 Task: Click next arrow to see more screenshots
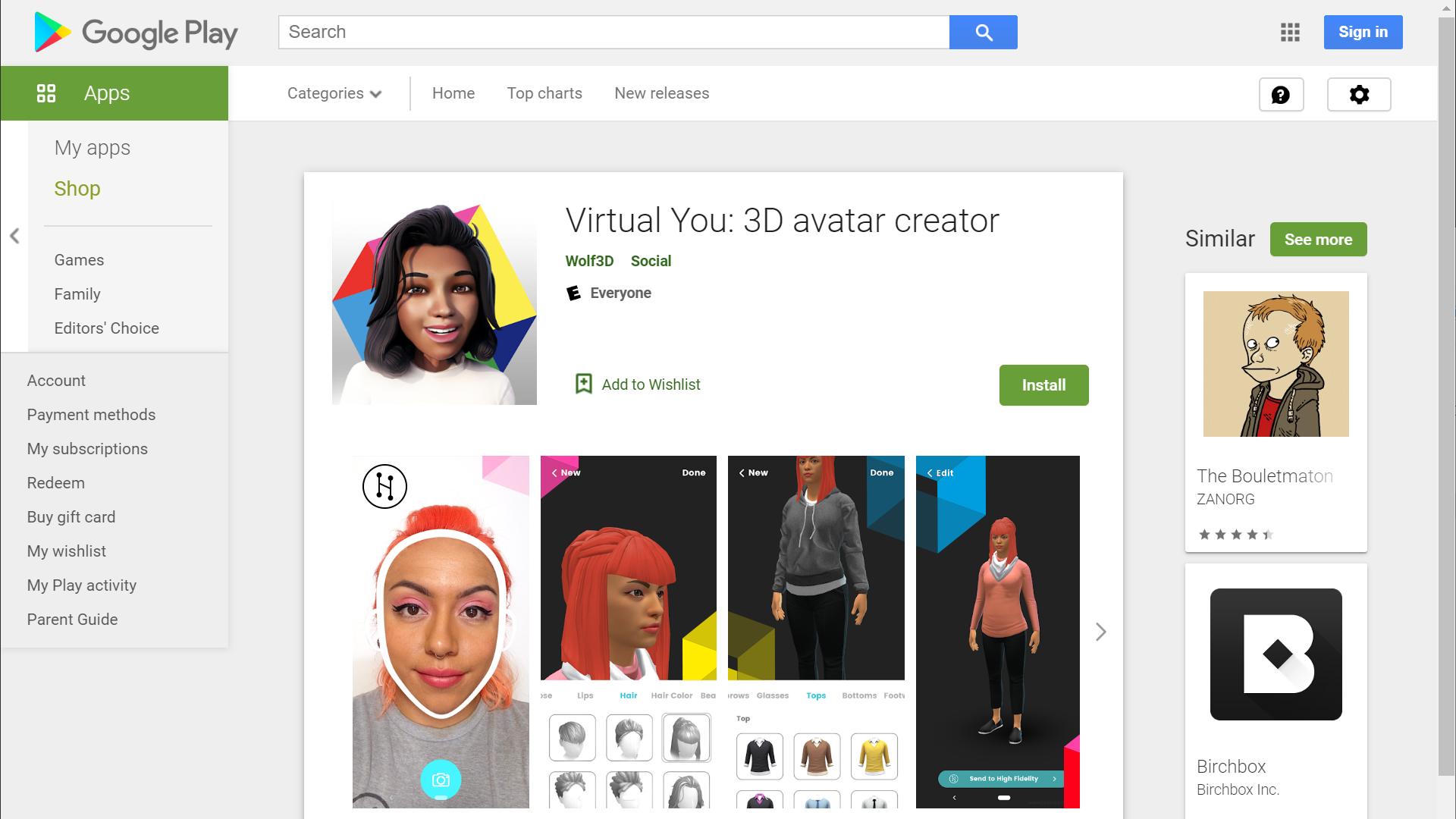click(1101, 631)
